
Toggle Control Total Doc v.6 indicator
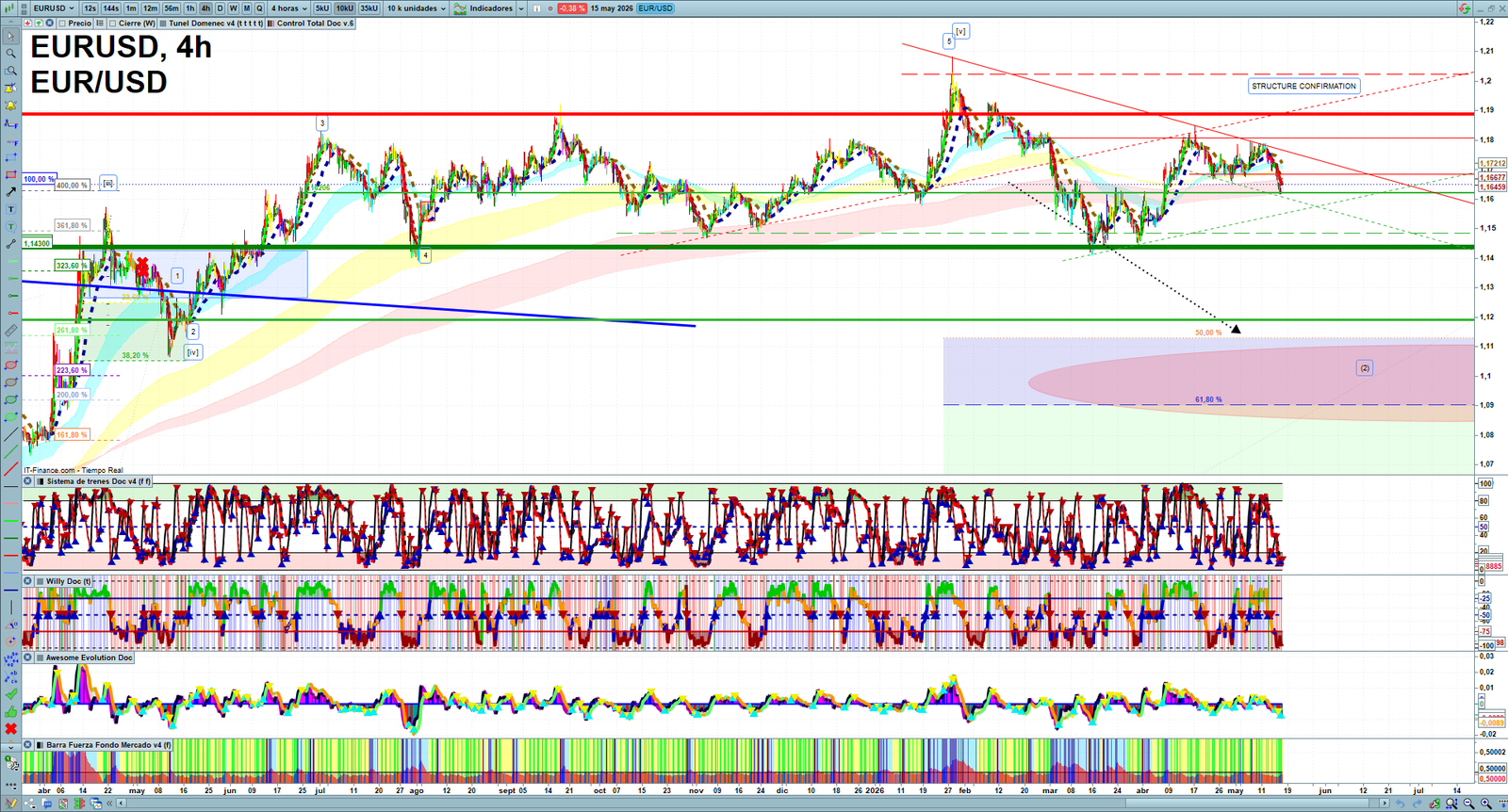click(x=270, y=24)
